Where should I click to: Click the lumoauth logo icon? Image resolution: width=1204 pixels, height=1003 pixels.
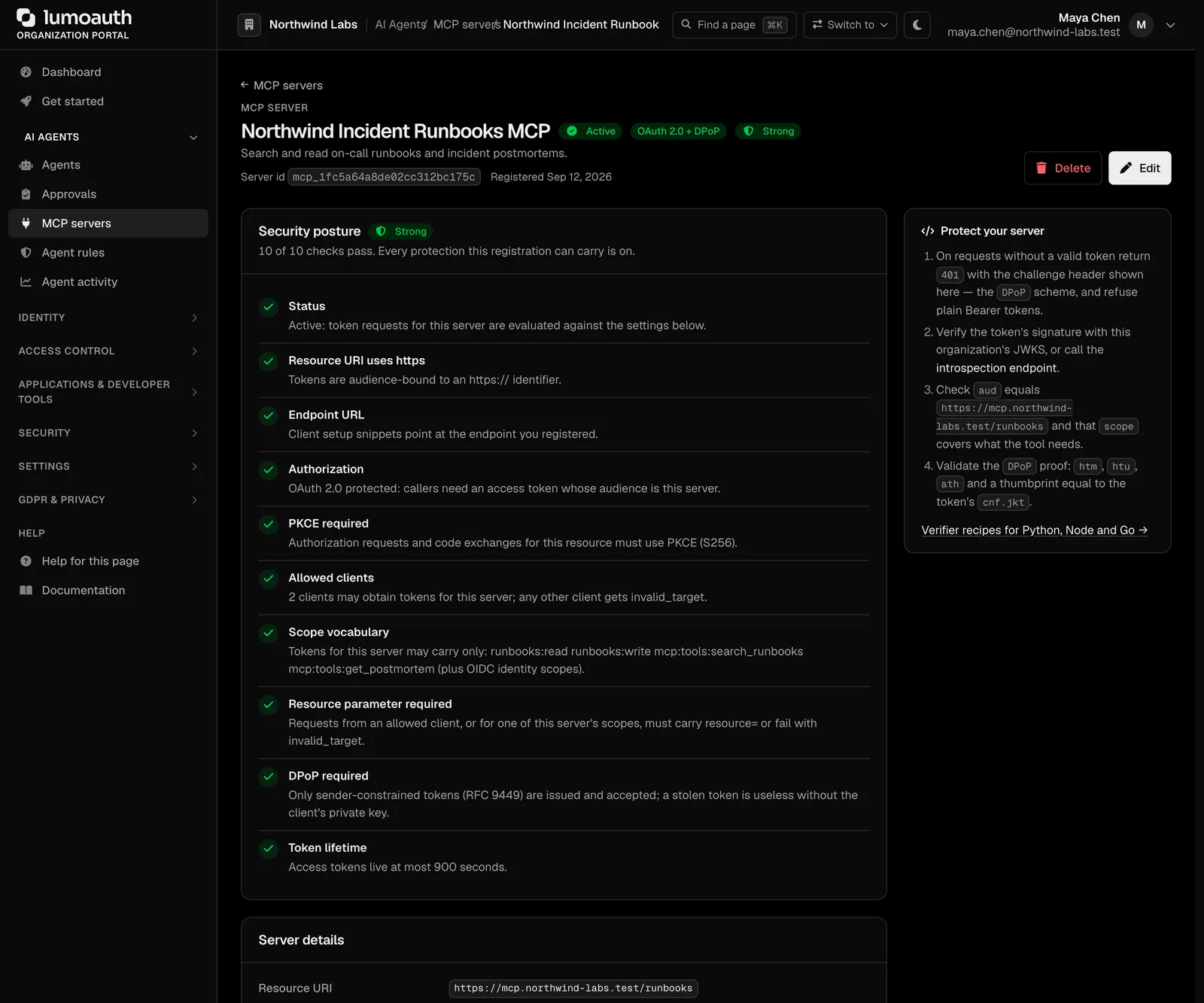tap(26, 17)
